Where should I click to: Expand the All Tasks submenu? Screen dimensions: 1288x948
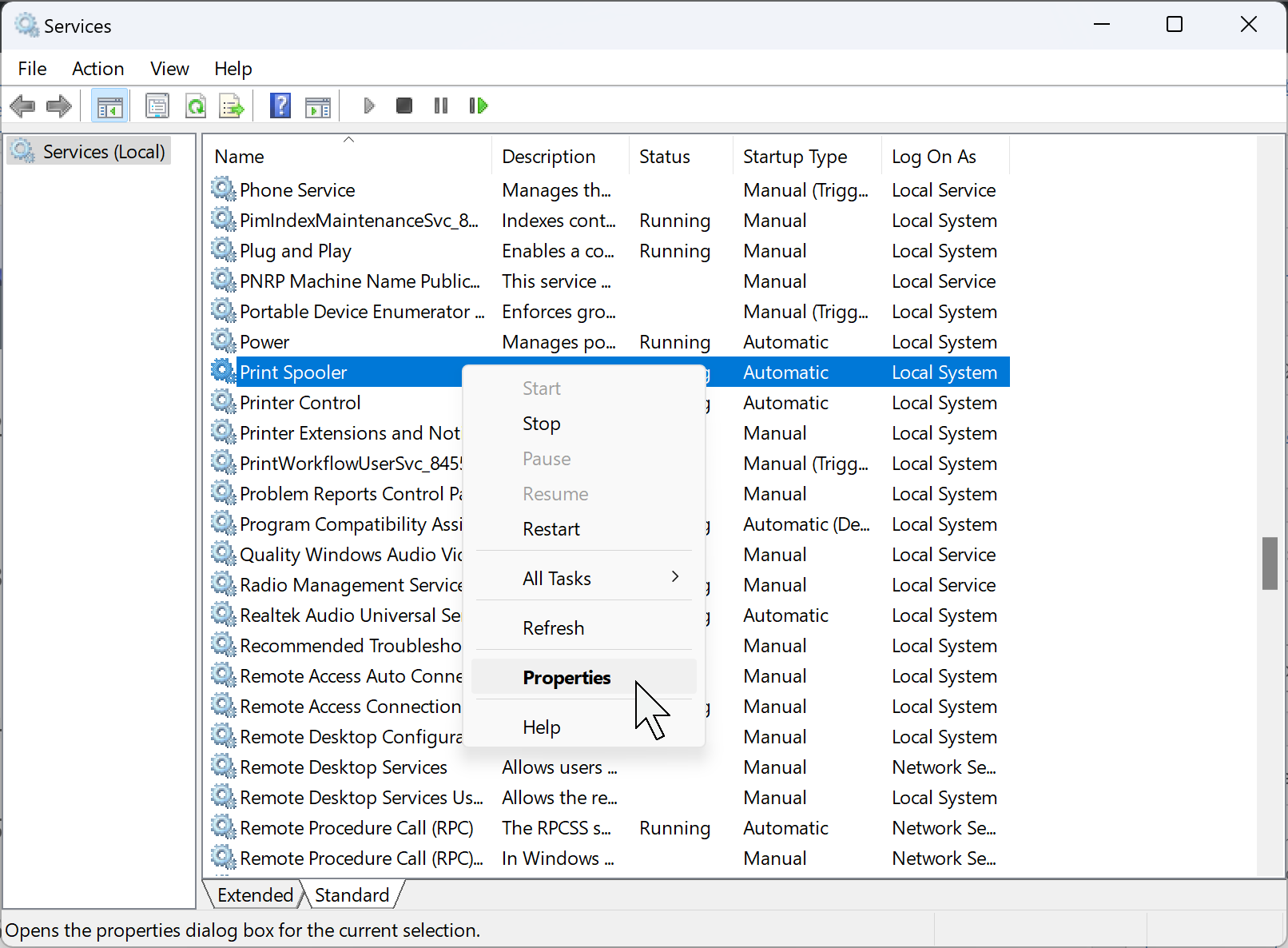584,579
